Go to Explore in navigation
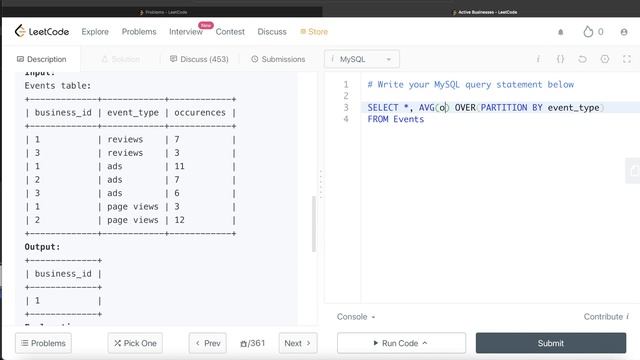640x360 pixels. coord(95,31)
